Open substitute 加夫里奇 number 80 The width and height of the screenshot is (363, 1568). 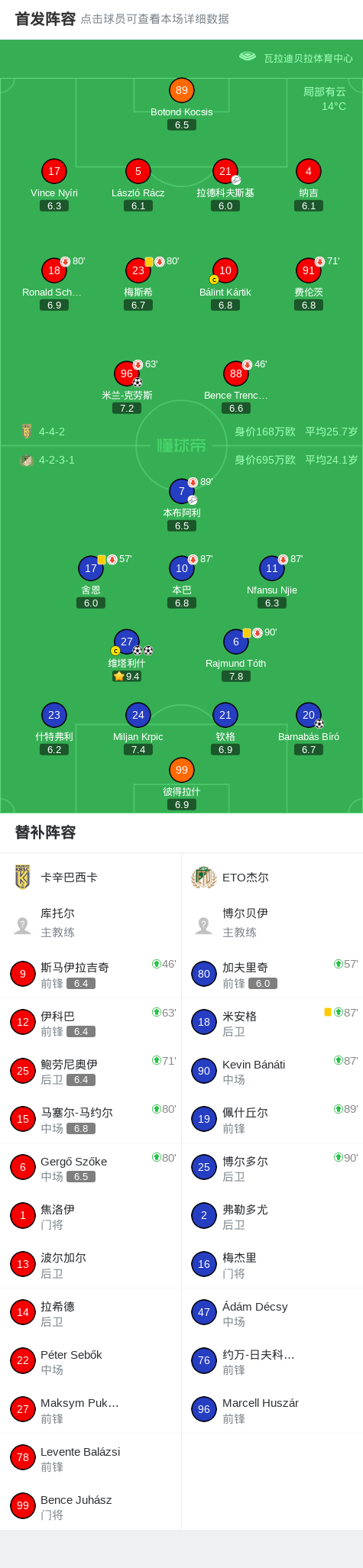point(272,974)
